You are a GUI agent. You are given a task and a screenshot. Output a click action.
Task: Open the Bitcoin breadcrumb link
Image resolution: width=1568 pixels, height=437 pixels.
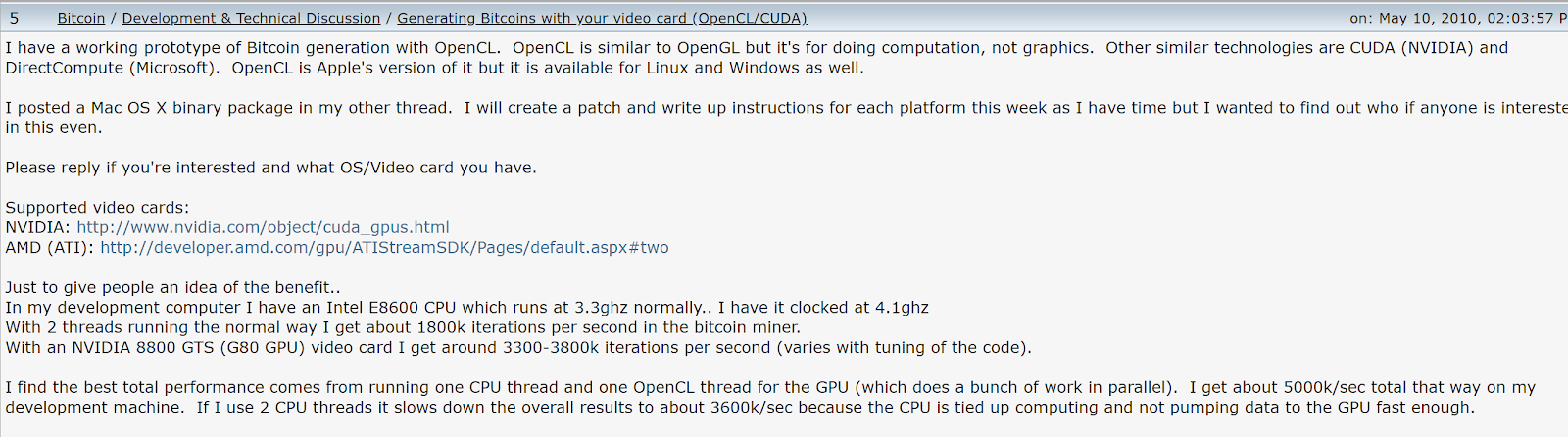80,18
